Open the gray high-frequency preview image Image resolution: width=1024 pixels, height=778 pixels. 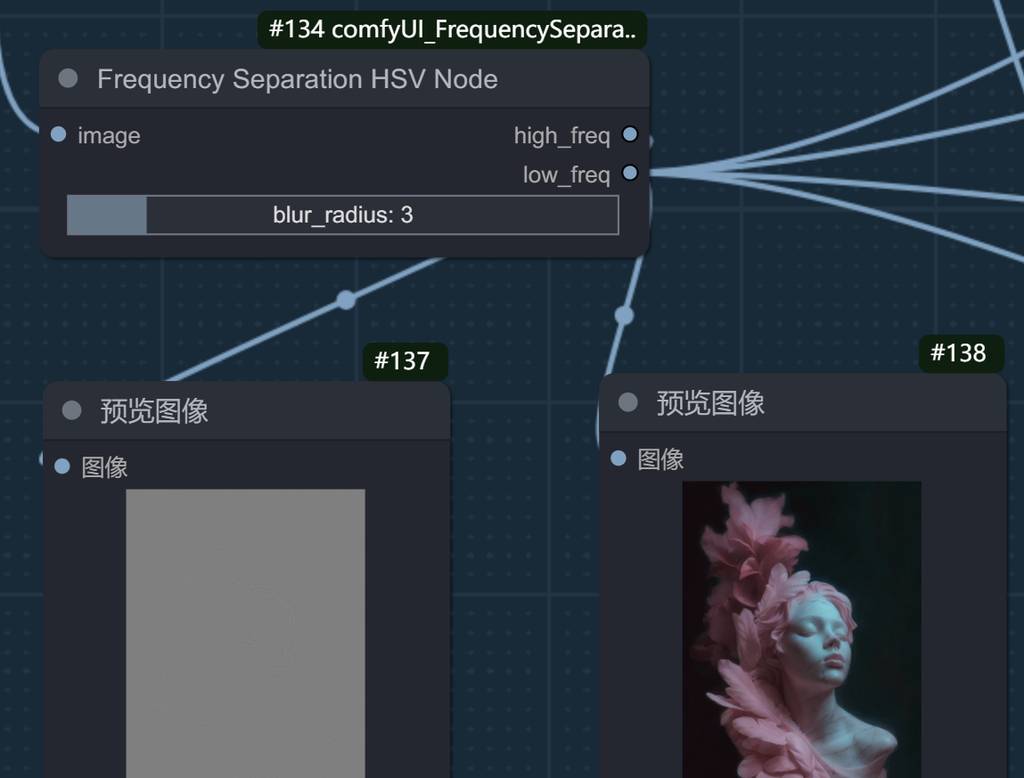245,630
